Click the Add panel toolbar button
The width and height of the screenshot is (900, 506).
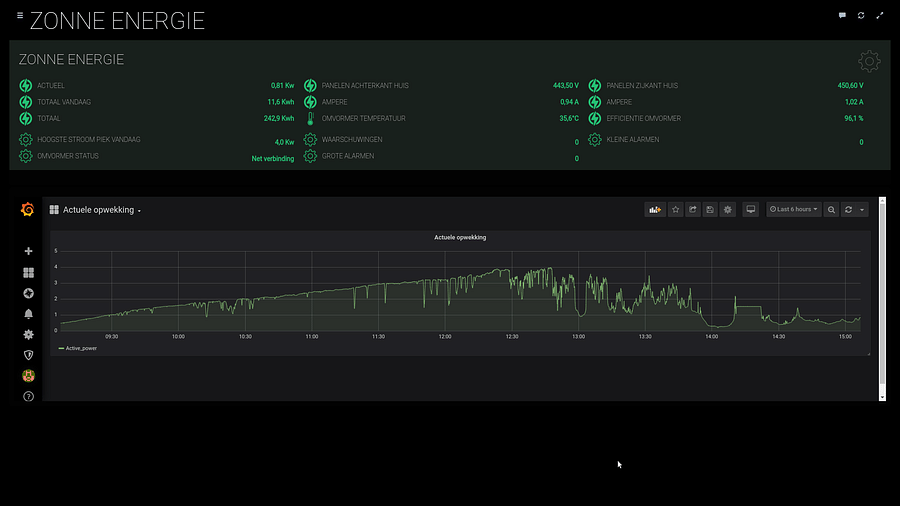[x=656, y=210]
